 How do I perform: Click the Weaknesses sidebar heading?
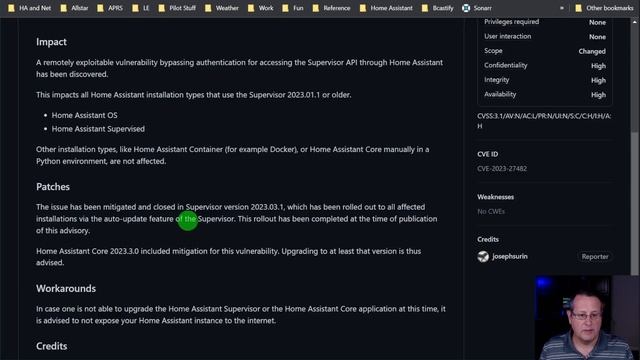coord(496,197)
